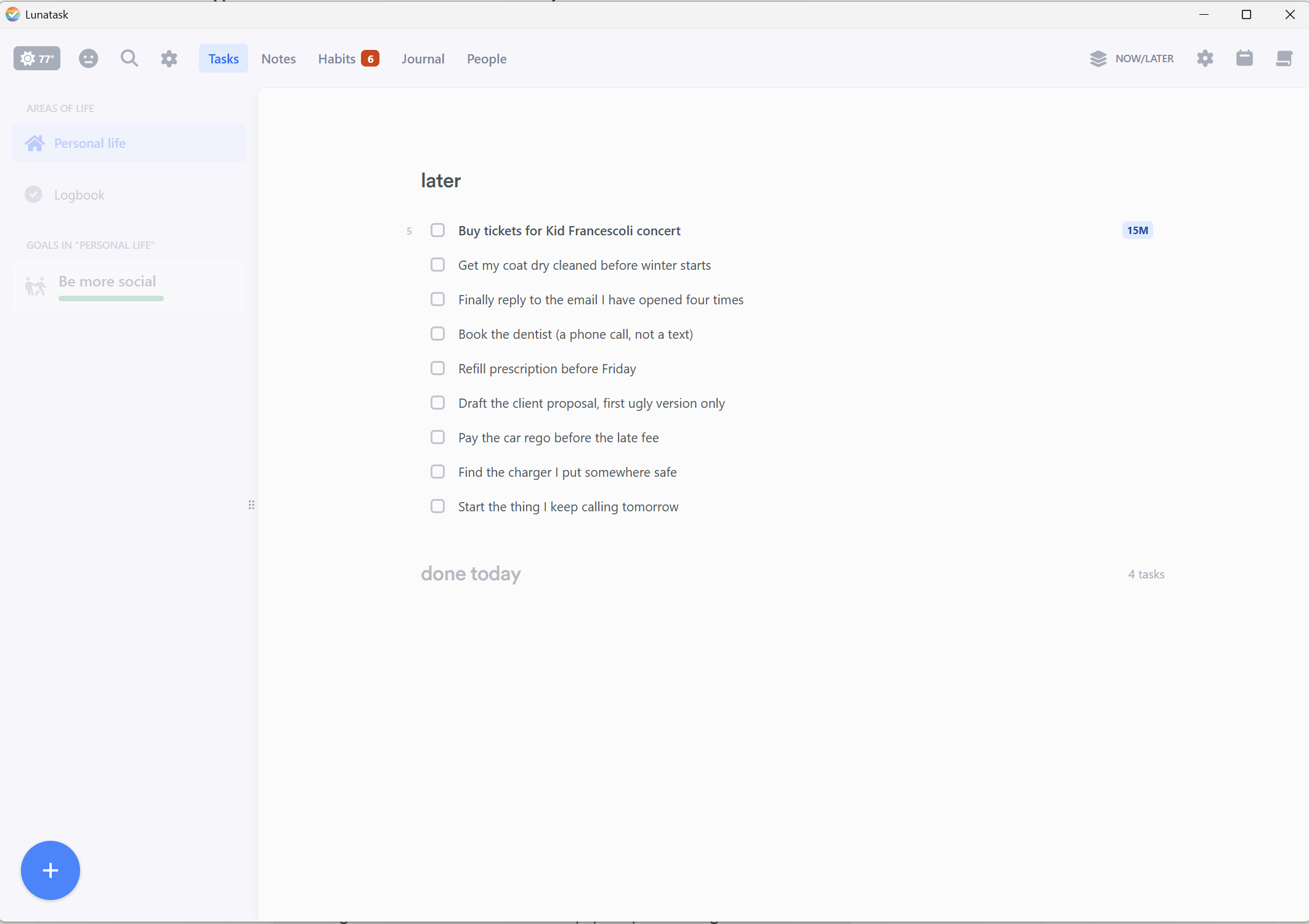Check off Buy tickets for Kid Francescoli concert

[437, 230]
